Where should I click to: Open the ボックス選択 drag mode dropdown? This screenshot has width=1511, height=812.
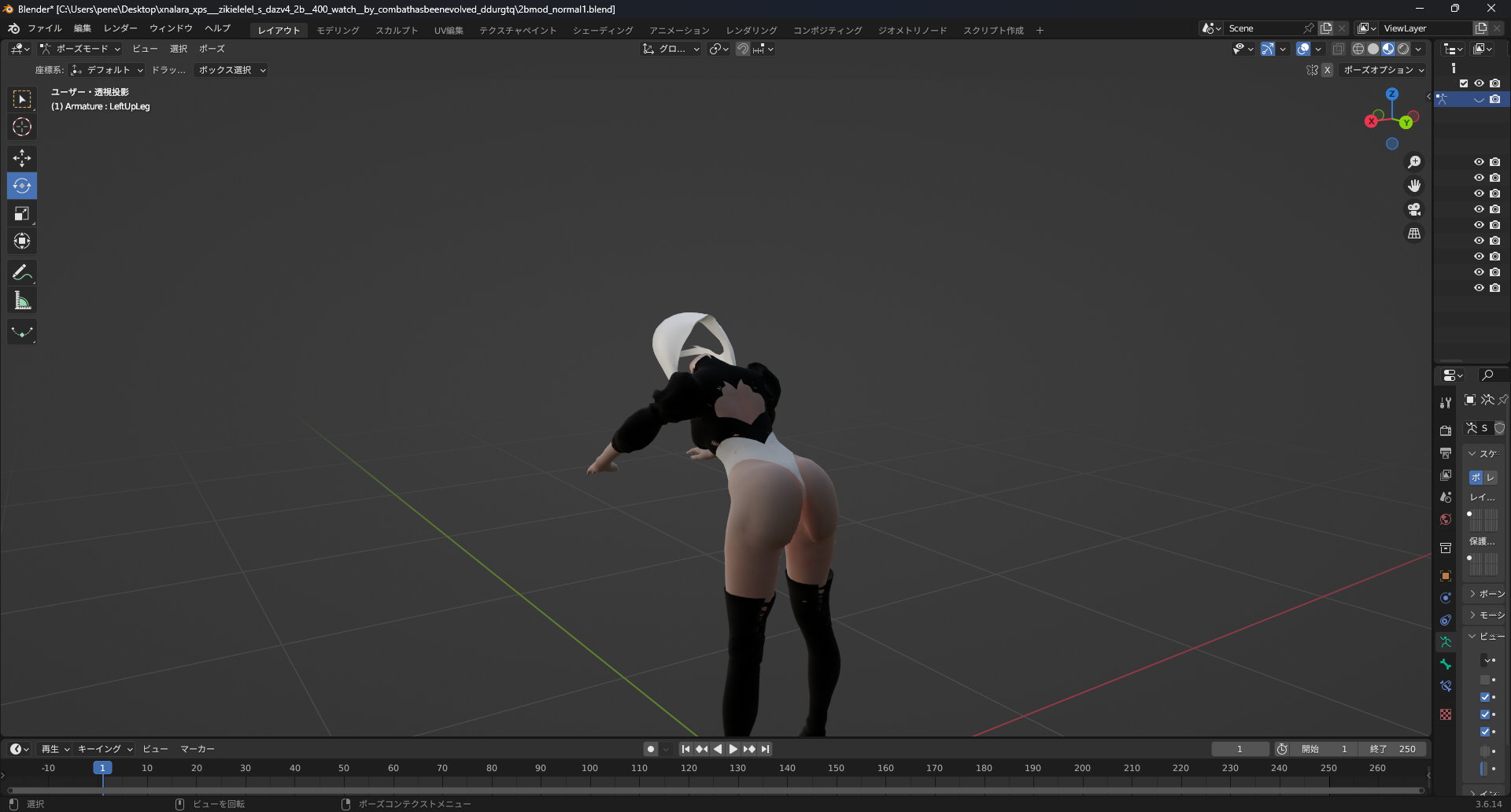click(232, 70)
